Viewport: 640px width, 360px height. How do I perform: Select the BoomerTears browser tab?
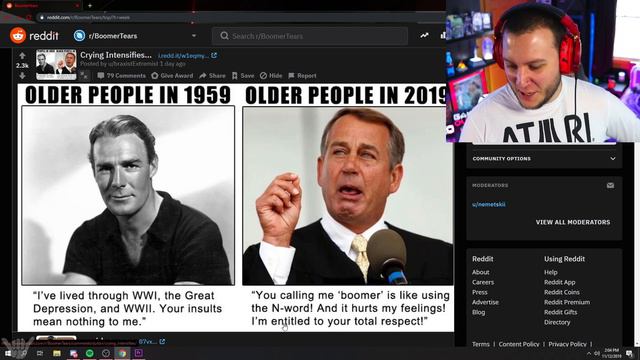pos(42,6)
